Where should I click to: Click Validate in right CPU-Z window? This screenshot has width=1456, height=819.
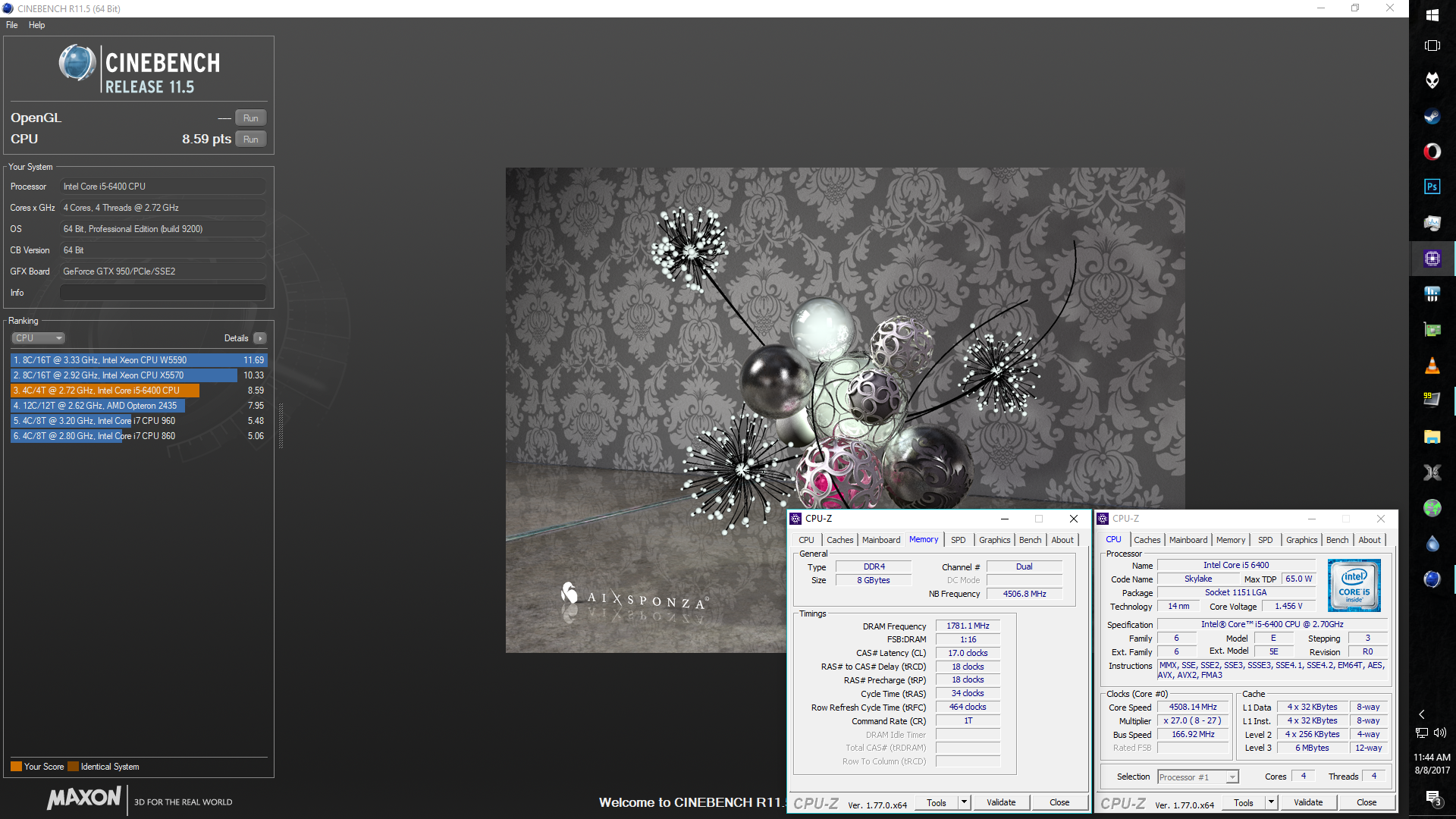[x=1308, y=802]
